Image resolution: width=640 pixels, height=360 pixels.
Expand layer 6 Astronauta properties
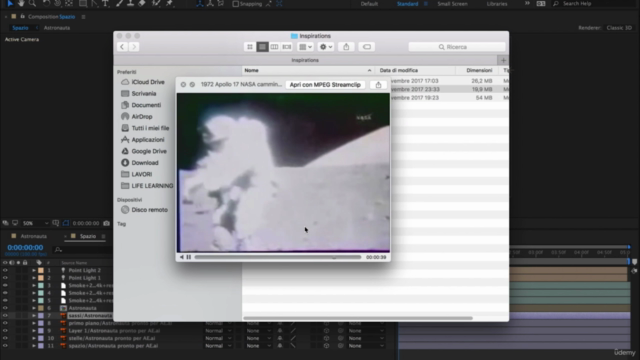pos(34,308)
